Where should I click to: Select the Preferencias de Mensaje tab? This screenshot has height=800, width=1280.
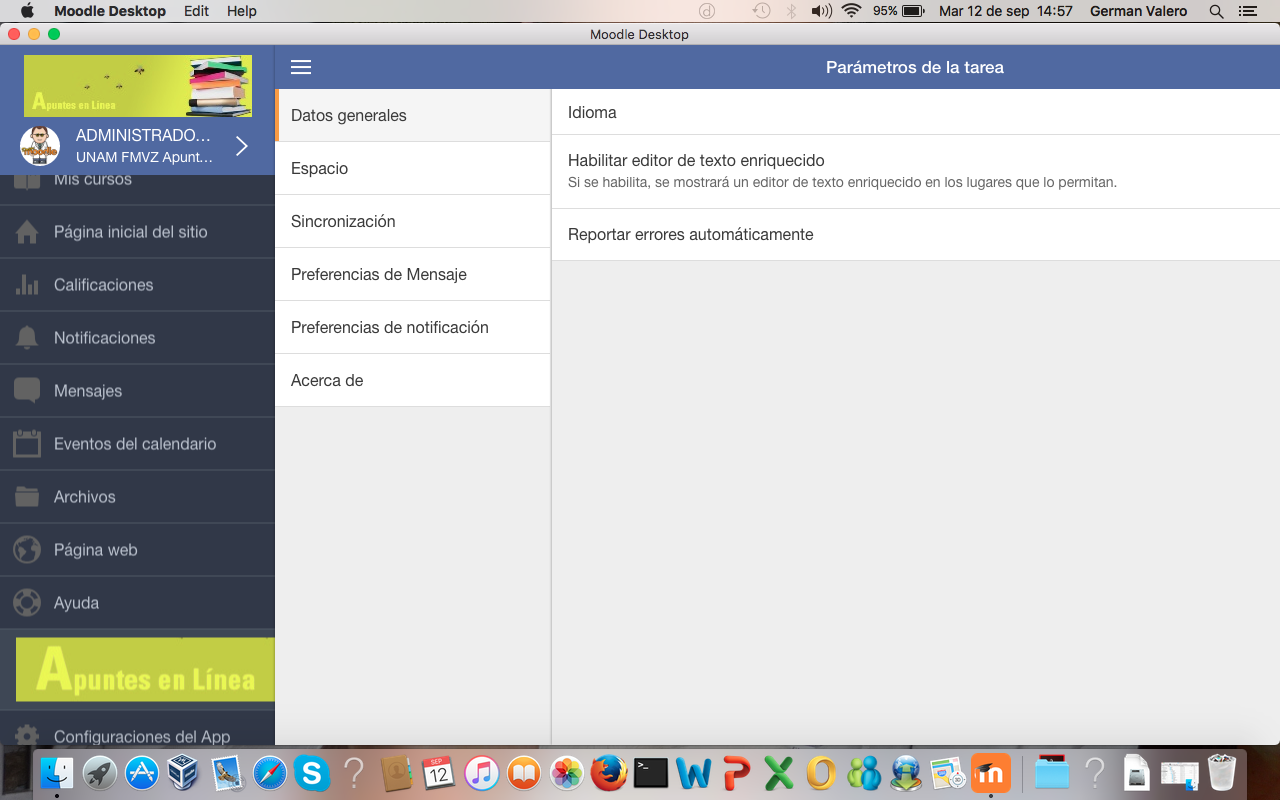(x=413, y=274)
